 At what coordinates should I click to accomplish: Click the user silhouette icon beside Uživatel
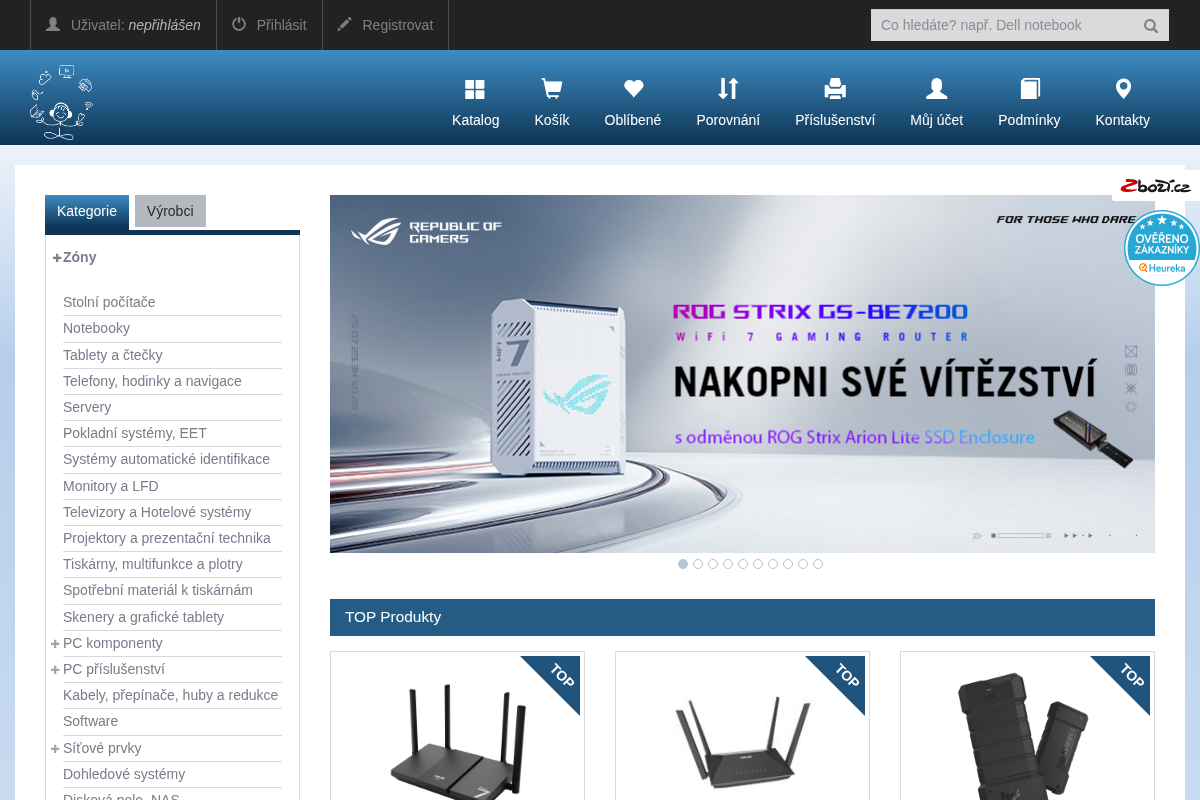point(53,24)
